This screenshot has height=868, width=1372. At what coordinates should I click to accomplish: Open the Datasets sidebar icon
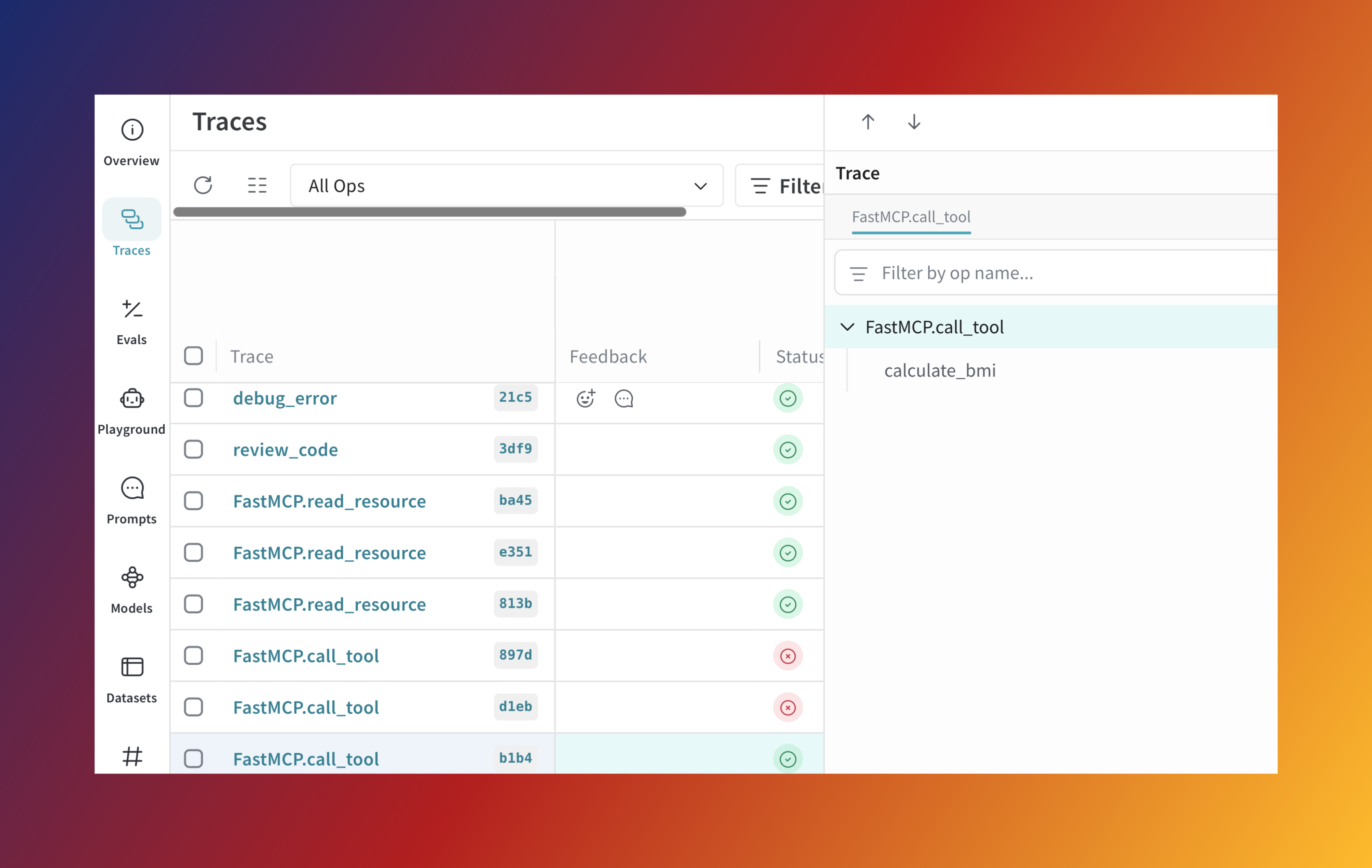[x=131, y=667]
